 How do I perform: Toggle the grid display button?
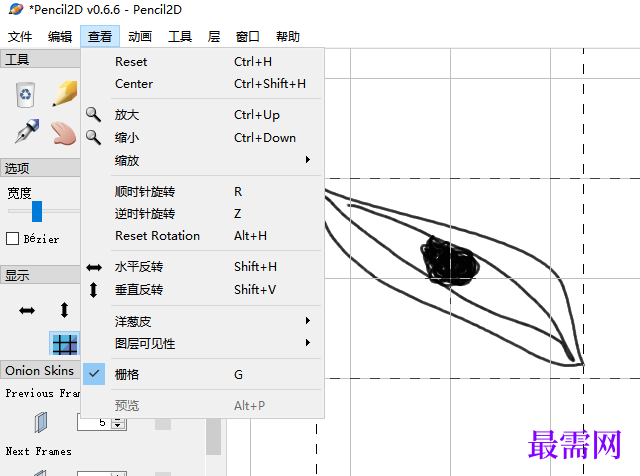64,344
